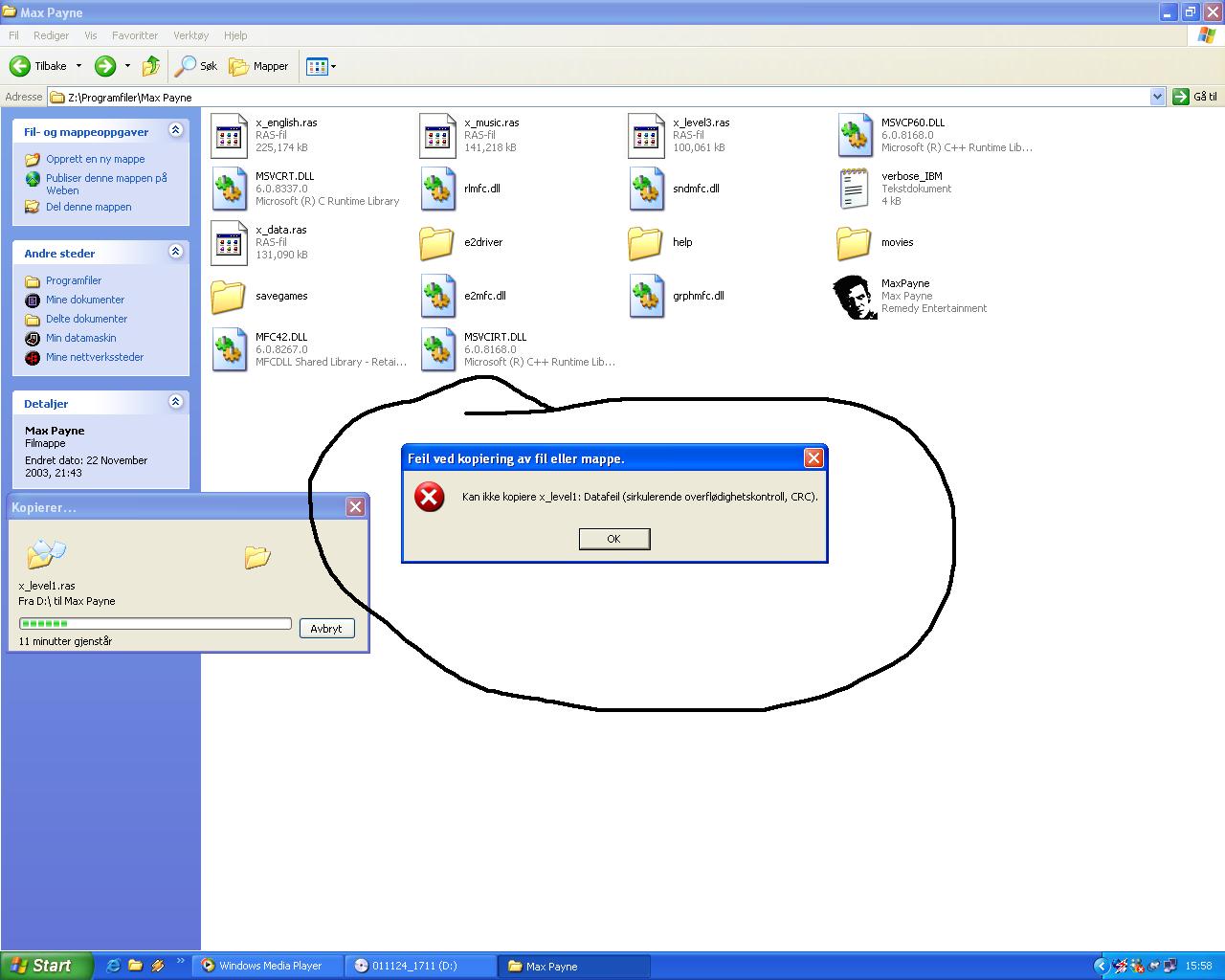Open the Søk search tool

coord(196,66)
